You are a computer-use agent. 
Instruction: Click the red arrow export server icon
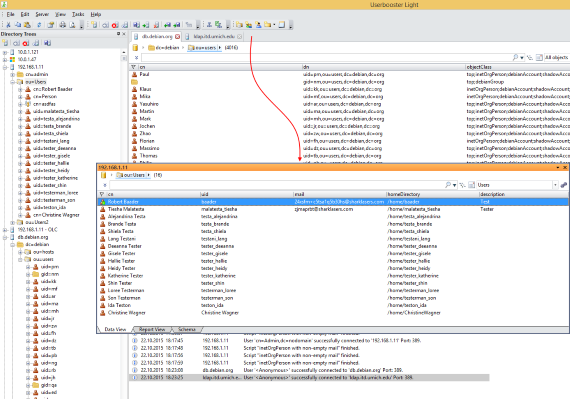click(156, 25)
